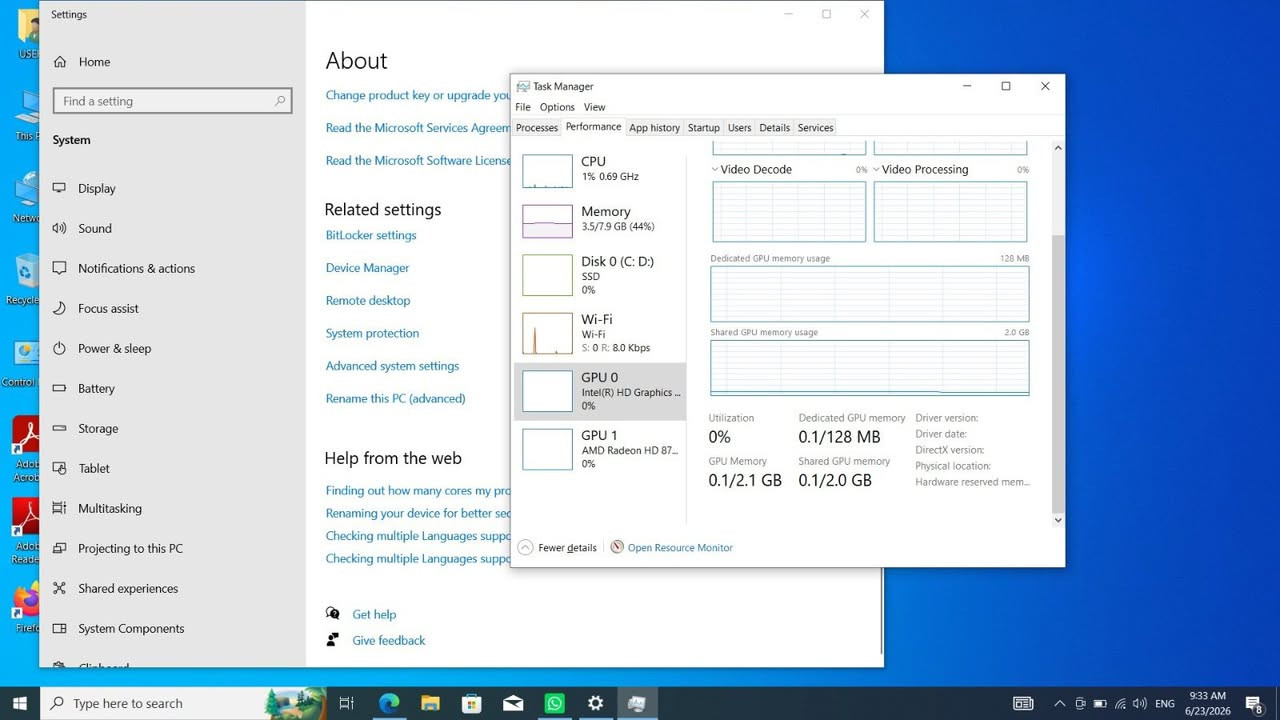Image resolution: width=1280 pixels, height=720 pixels.
Task: Switch to the Services tab
Action: click(x=816, y=128)
